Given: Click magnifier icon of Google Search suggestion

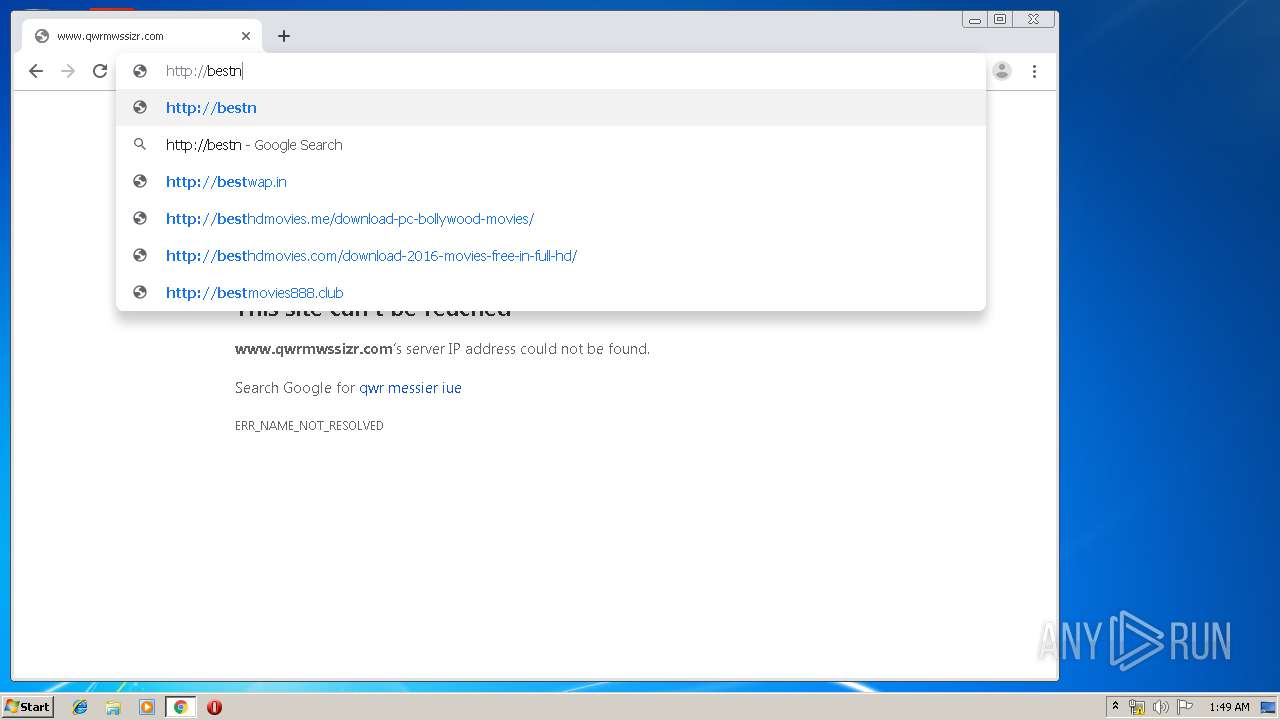Looking at the screenshot, I should click(140, 145).
